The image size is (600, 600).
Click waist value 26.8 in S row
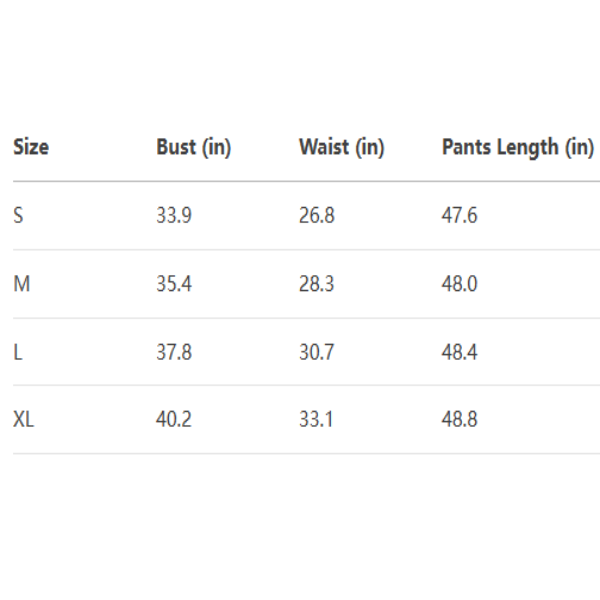317,216
